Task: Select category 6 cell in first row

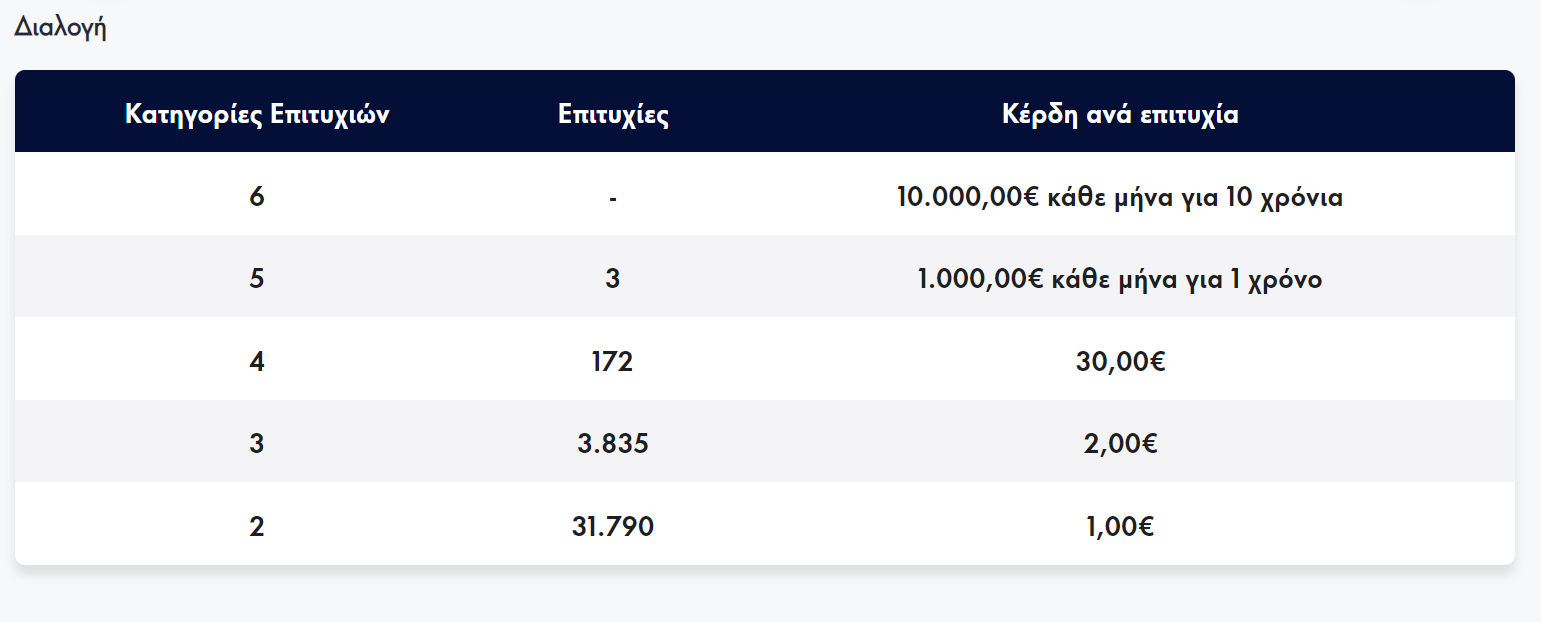Action: pos(257,197)
